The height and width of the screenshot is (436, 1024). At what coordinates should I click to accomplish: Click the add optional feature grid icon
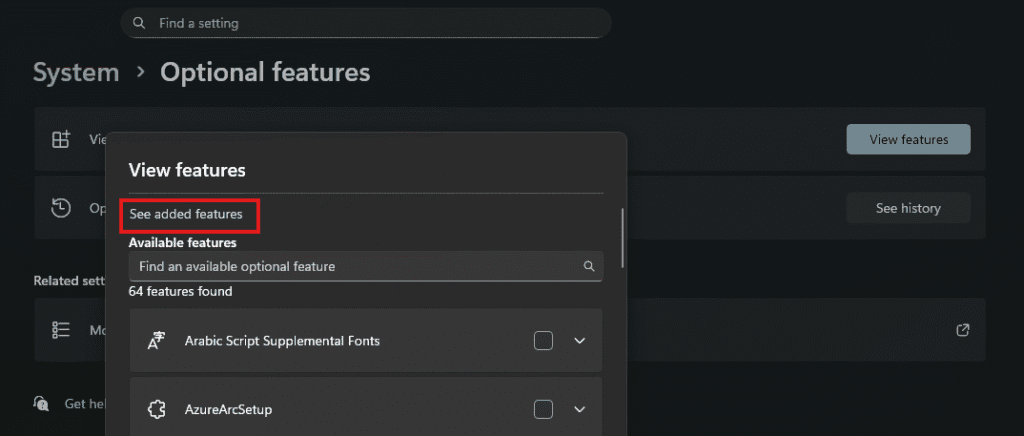click(61, 139)
